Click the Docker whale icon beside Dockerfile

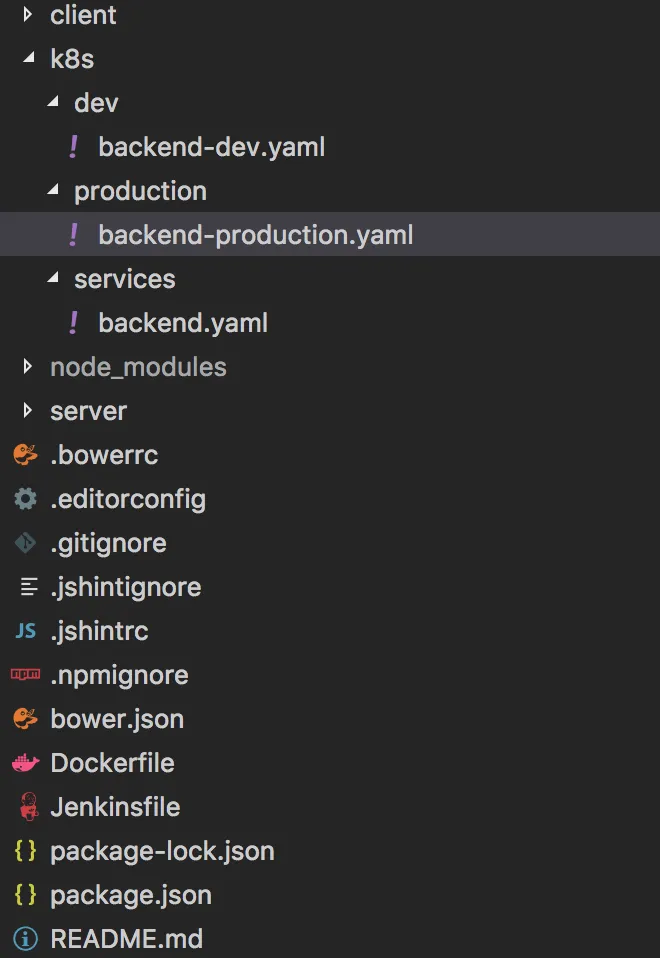click(x=26, y=763)
